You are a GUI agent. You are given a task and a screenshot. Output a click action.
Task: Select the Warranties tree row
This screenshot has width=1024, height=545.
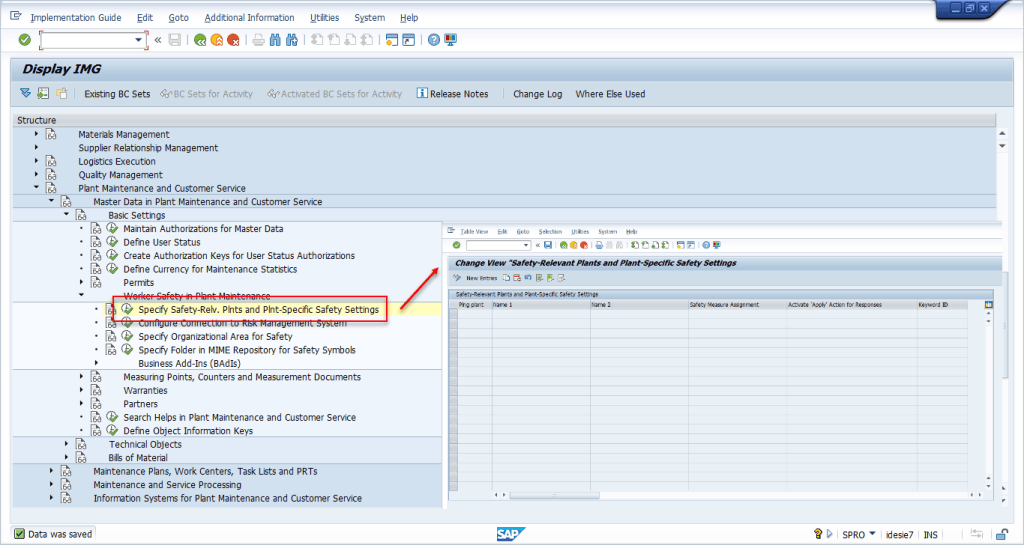click(145, 390)
